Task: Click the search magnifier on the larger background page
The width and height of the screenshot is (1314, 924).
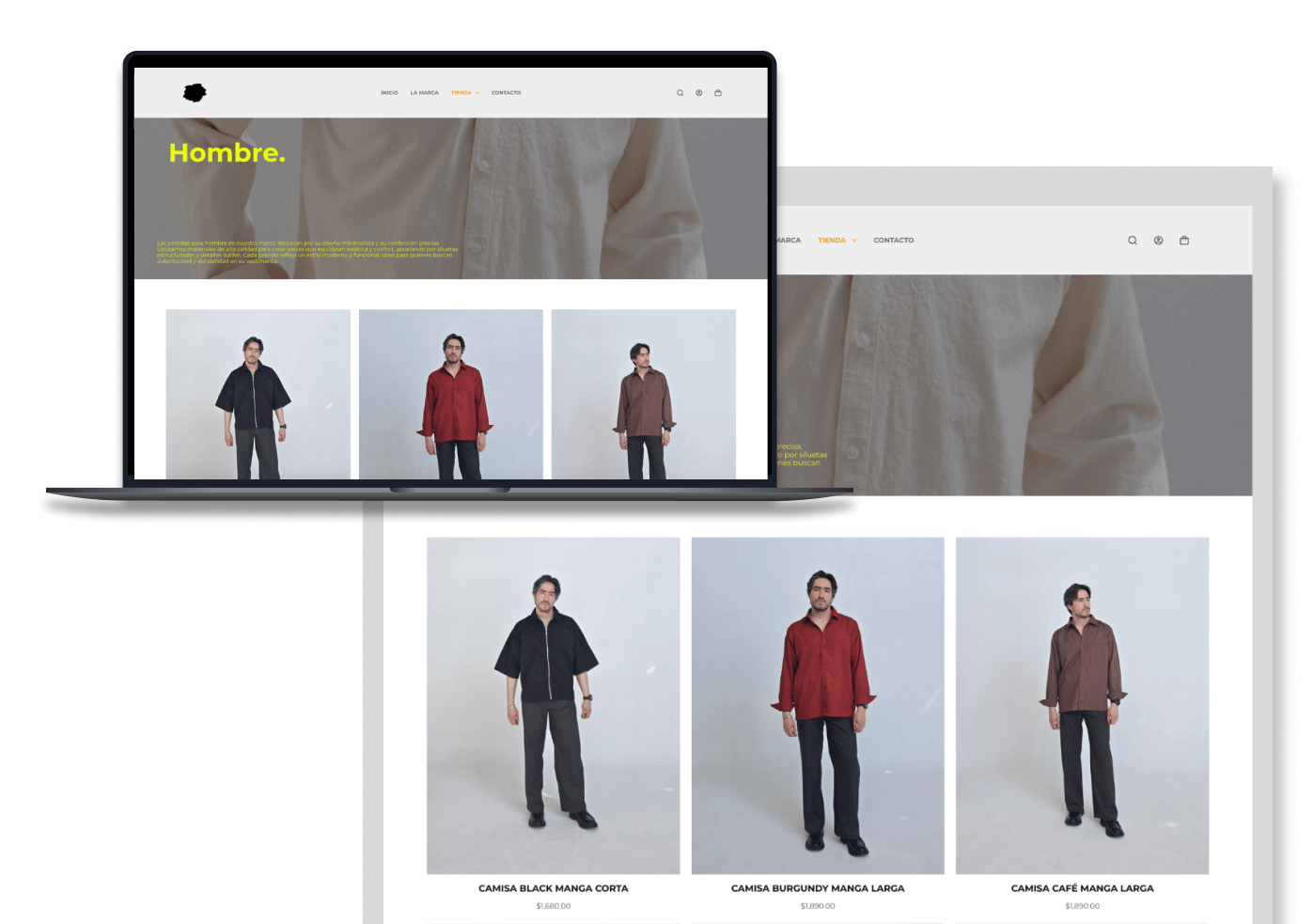Action: (1133, 241)
